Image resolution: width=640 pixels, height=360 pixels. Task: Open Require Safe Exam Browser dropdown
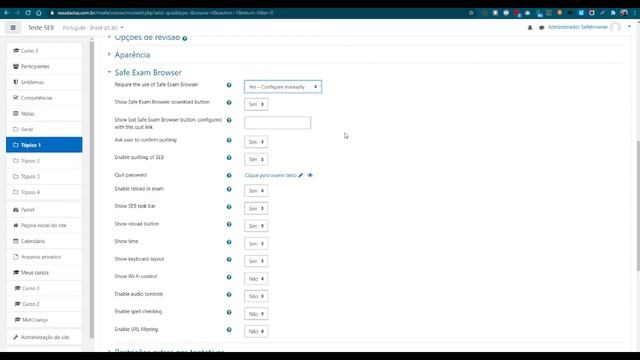click(x=283, y=87)
